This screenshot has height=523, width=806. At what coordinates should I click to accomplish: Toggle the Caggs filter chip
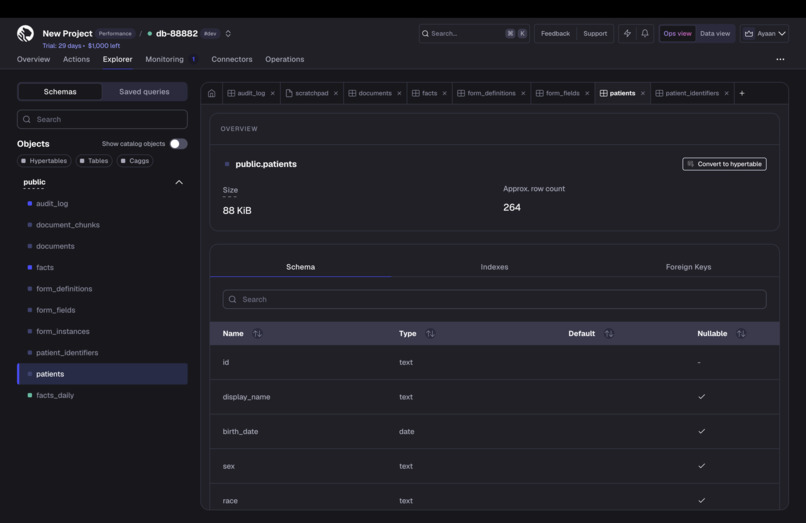point(135,160)
